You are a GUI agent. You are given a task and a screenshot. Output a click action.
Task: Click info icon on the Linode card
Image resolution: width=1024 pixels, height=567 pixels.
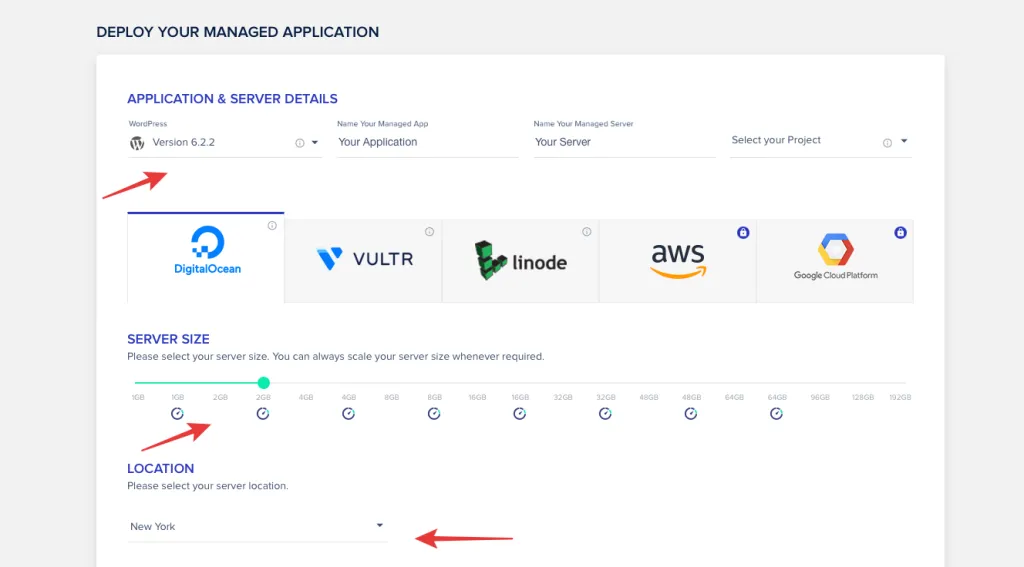pos(587,232)
